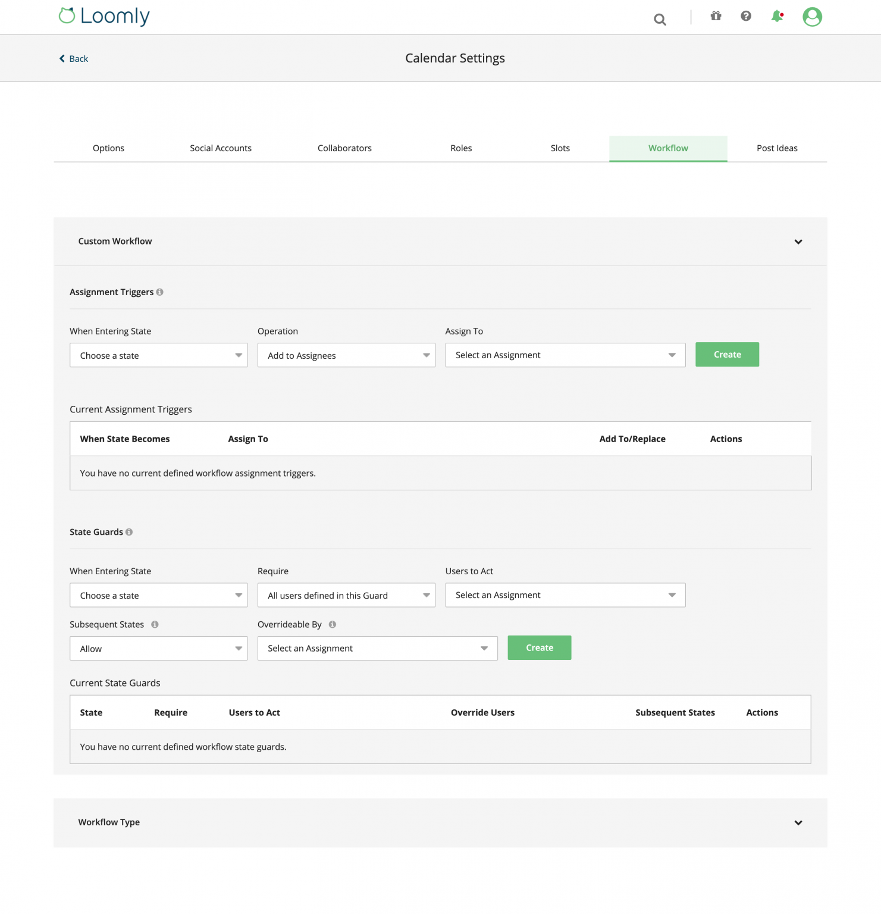Navigate back using the Back link

click(72, 58)
